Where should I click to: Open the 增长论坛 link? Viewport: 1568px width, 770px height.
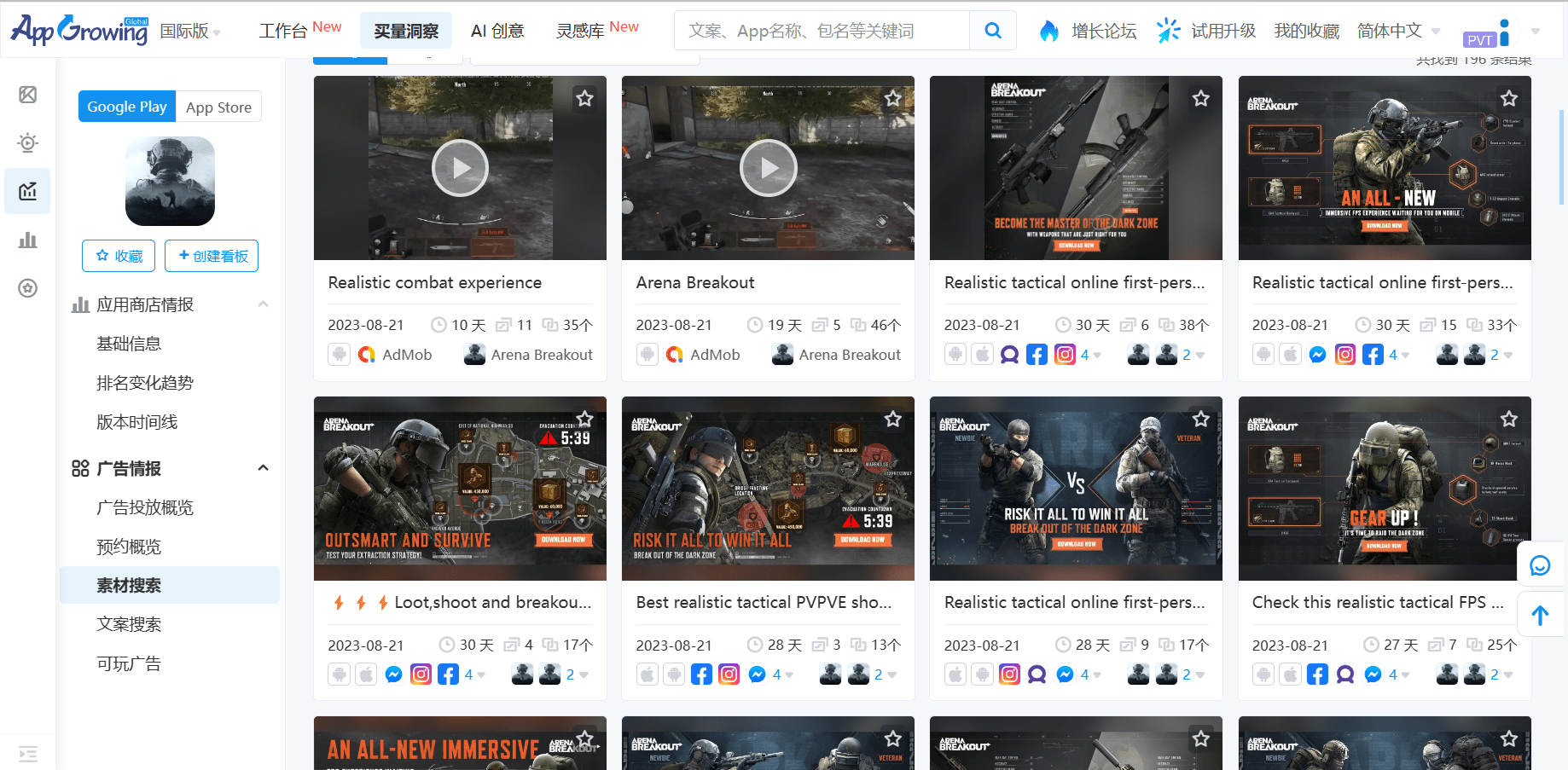pyautogui.click(x=1104, y=32)
